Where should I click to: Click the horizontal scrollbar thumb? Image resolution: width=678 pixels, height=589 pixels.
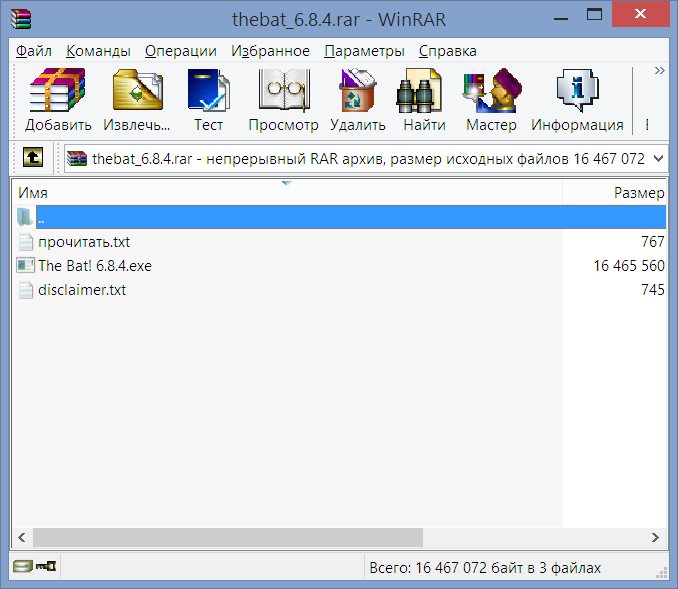click(x=228, y=538)
